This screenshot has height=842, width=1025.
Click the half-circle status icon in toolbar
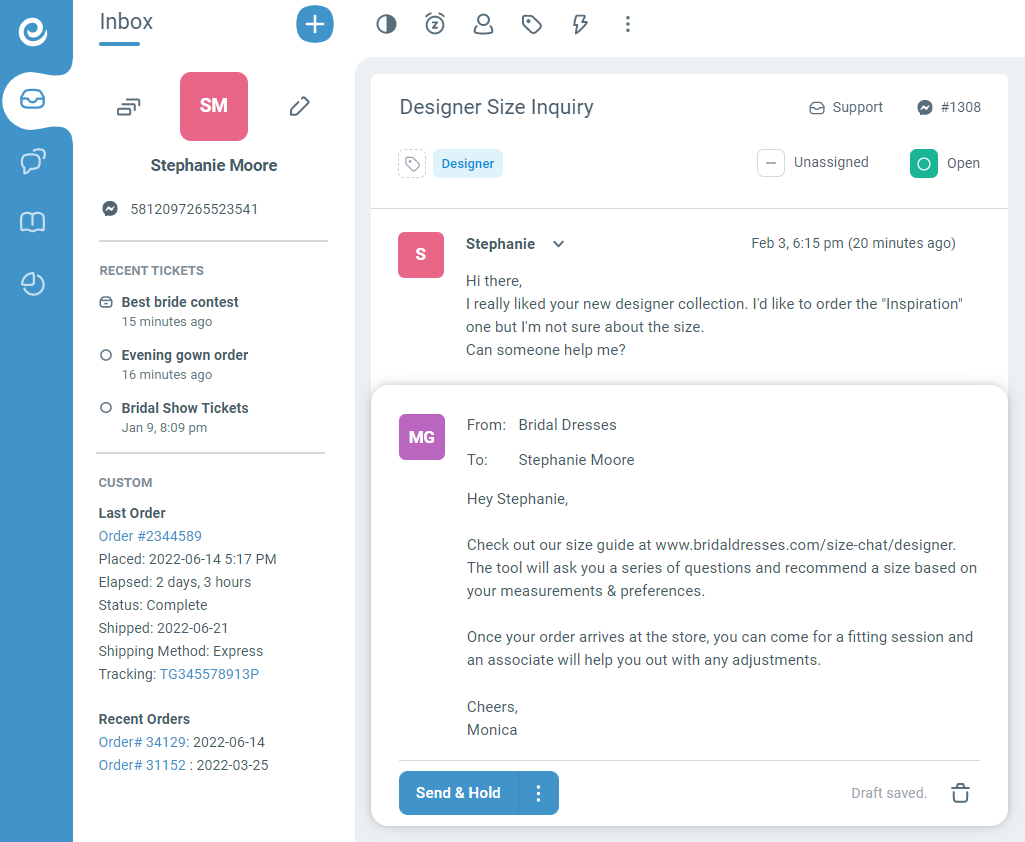386,24
